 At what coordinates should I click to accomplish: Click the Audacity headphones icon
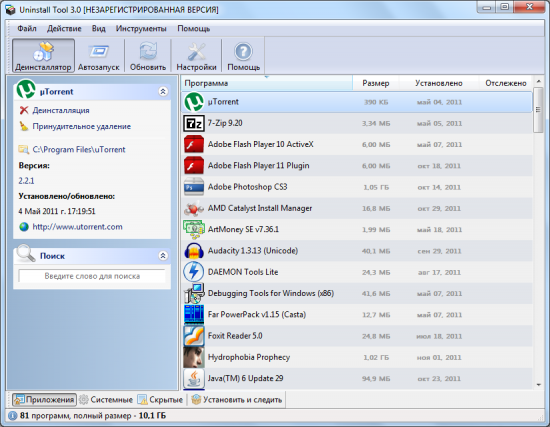pos(194,251)
